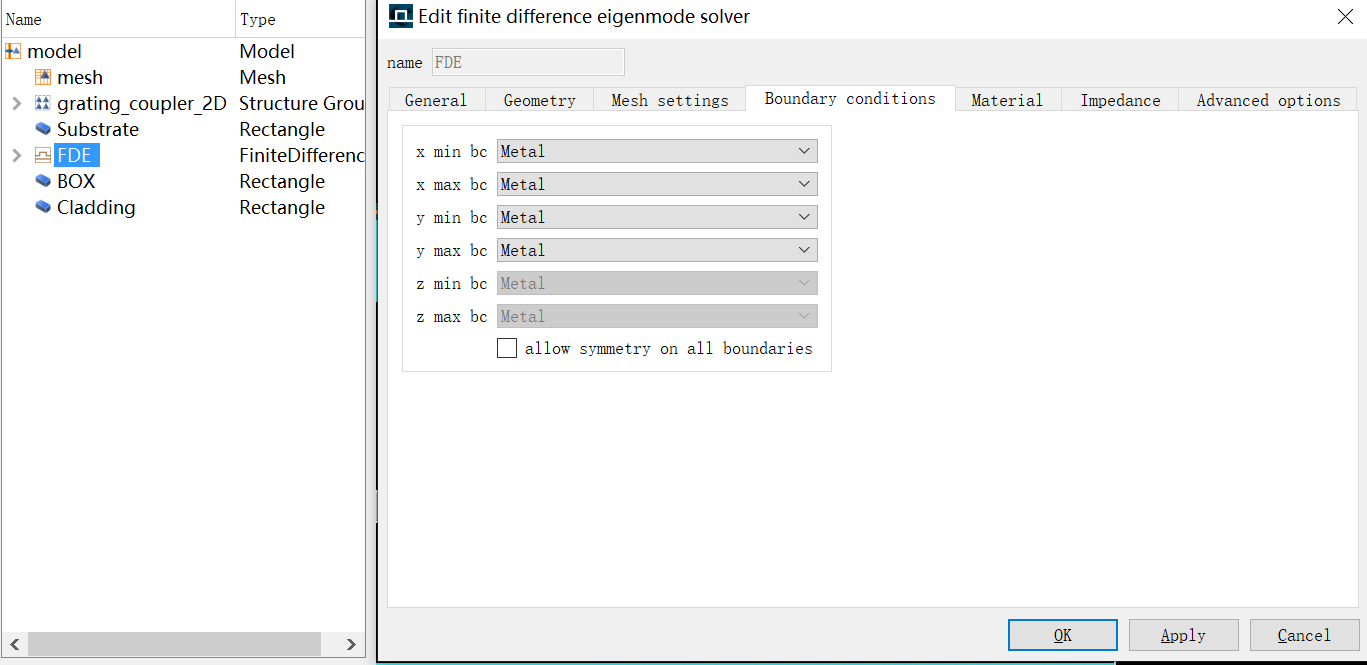Screen dimensions: 1367x665
Task: Expand the FDE tree node
Action: click(x=16, y=155)
